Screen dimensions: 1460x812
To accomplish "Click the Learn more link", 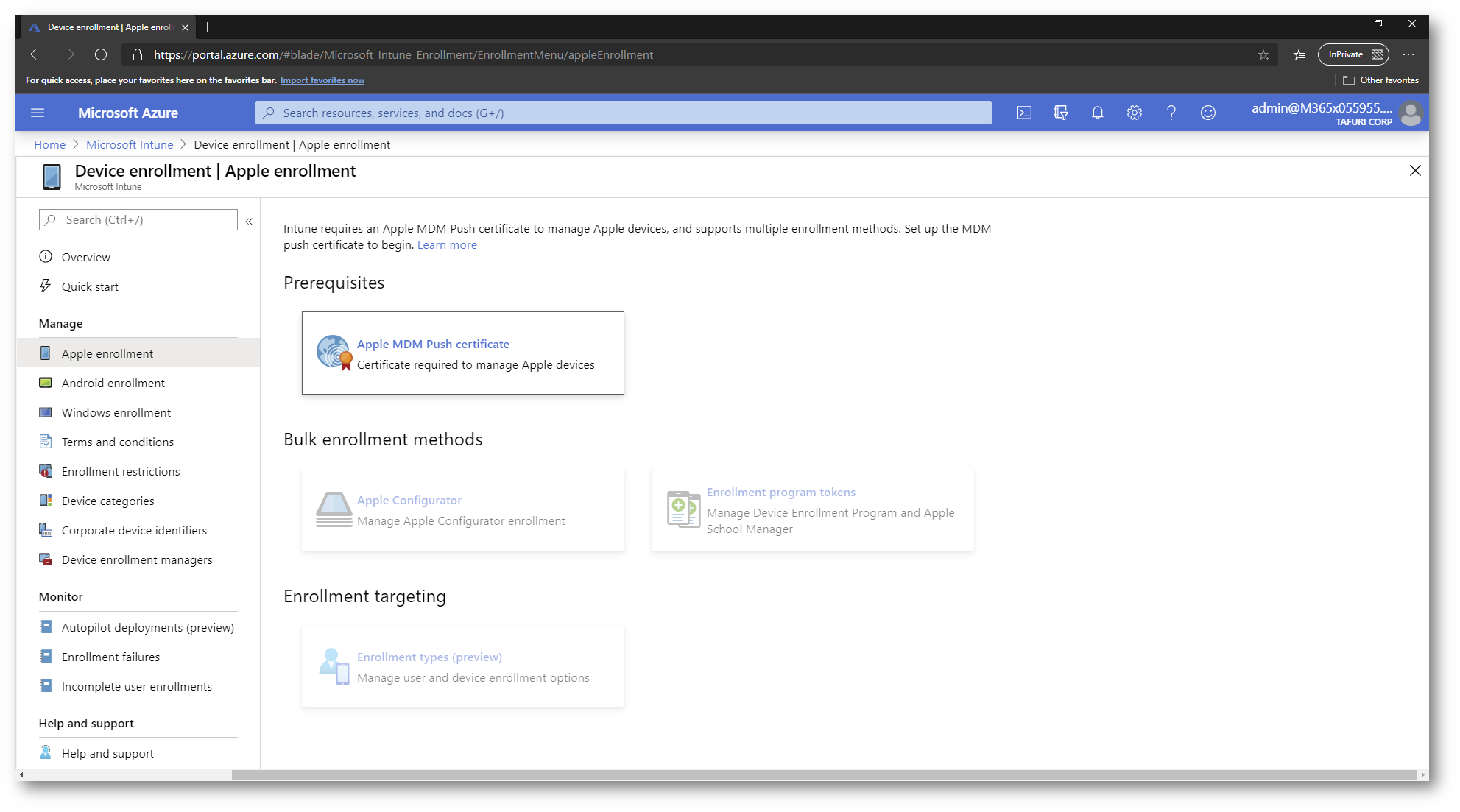I will point(447,245).
